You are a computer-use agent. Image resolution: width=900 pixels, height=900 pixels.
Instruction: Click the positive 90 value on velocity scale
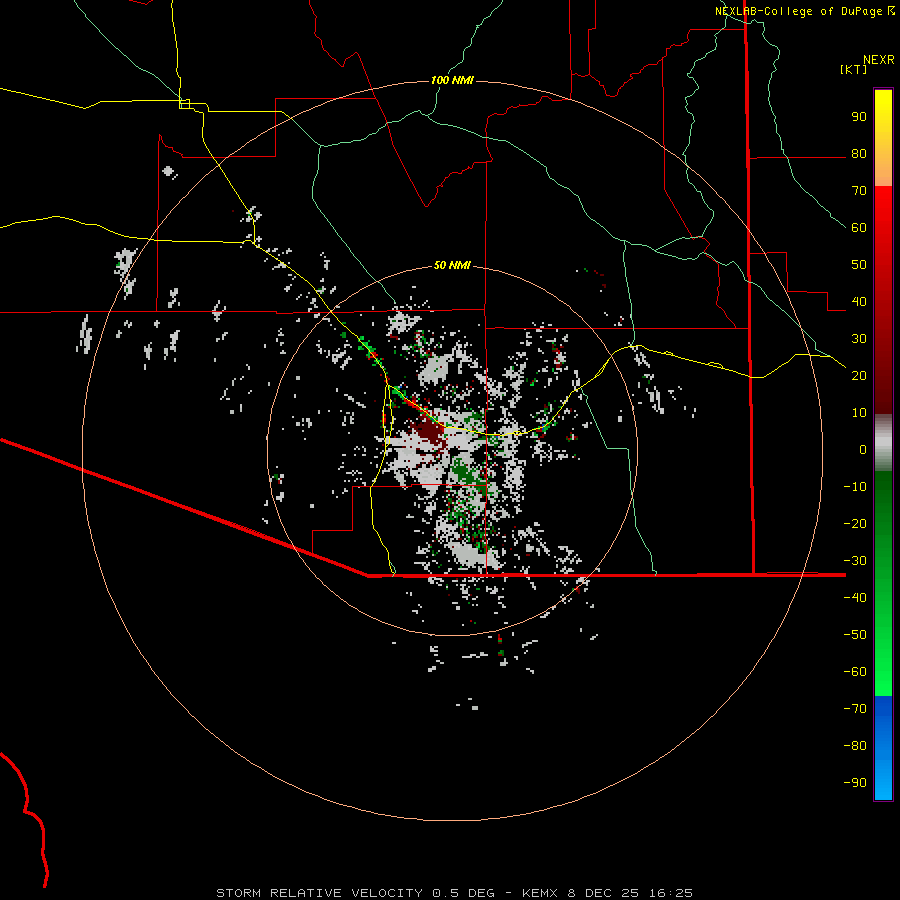pos(859,117)
